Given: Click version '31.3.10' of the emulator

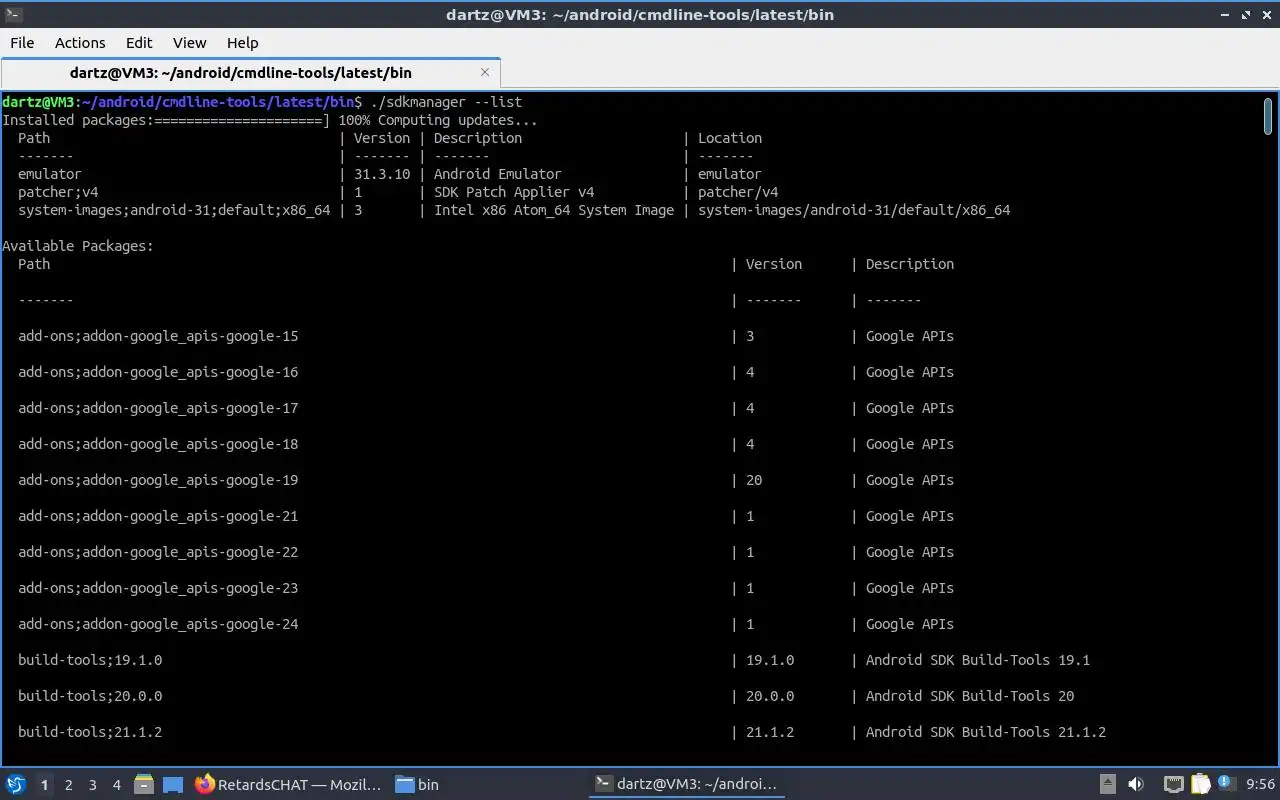Looking at the screenshot, I should point(382,174).
